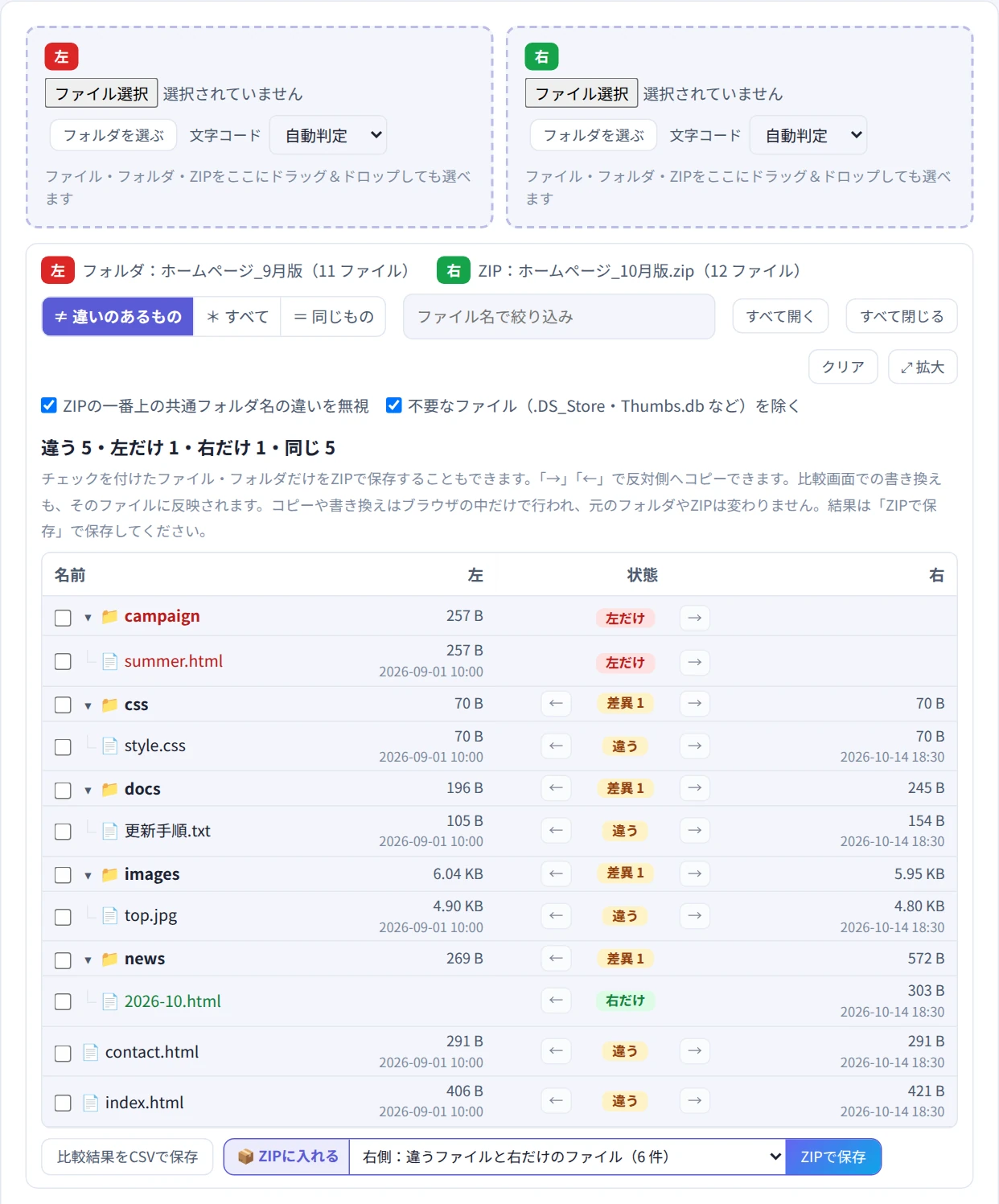The height and width of the screenshot is (1204, 999).
Task: Check the top.jpg row checkbox
Action: pos(63,917)
